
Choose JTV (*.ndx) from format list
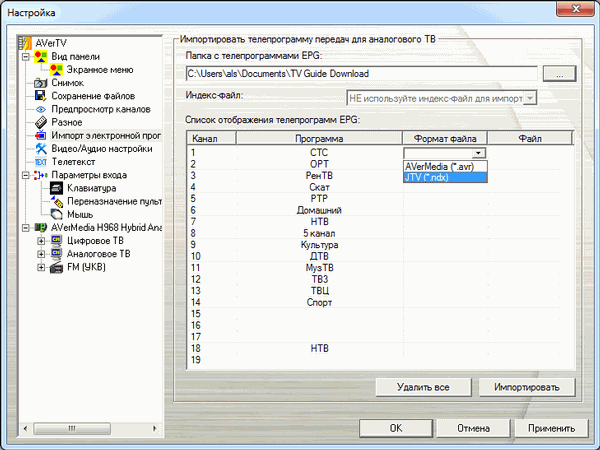tap(445, 177)
